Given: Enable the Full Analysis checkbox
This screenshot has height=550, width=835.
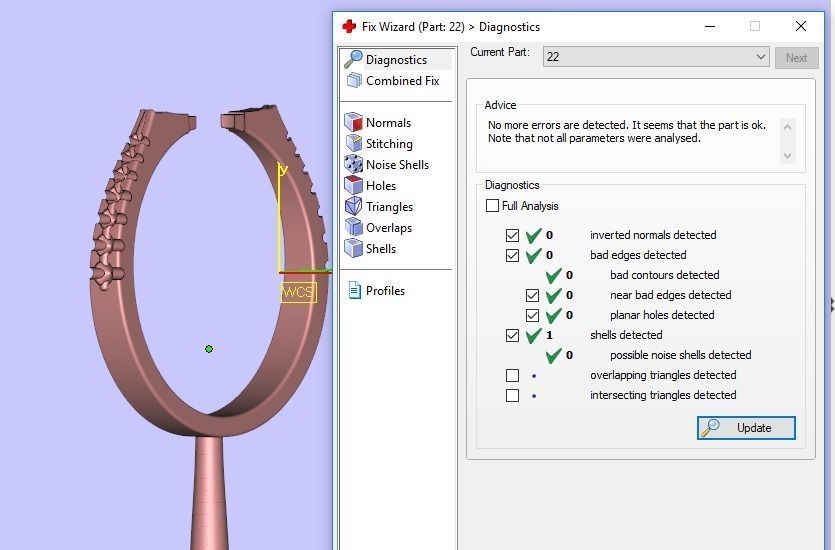Looking at the screenshot, I should click(493, 206).
